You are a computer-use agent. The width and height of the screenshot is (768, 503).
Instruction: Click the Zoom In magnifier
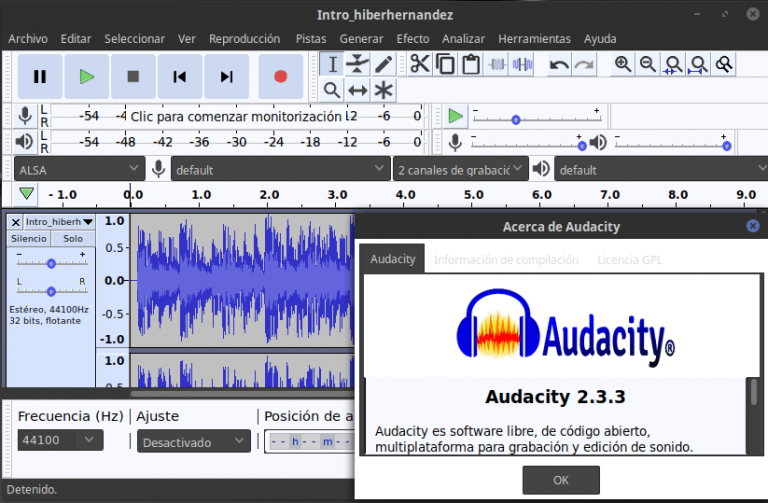click(623, 64)
